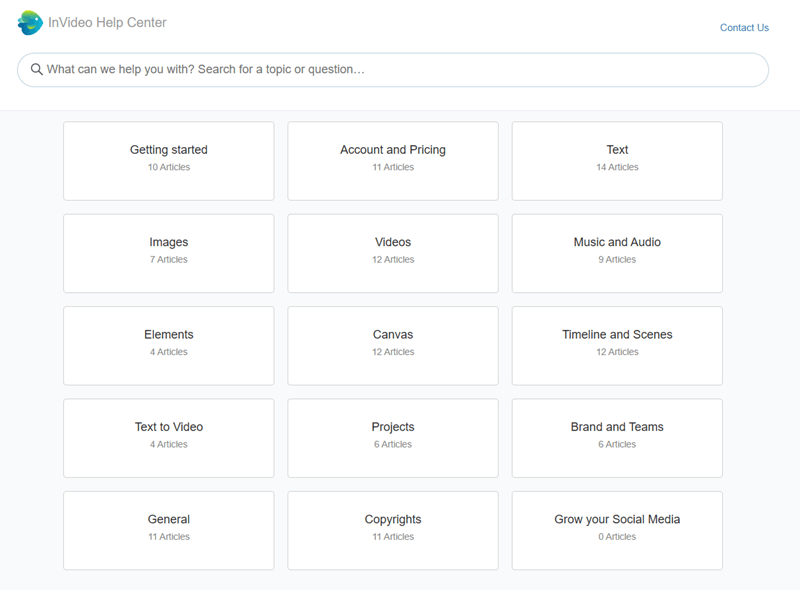The width and height of the screenshot is (800, 590).
Task: Open the Brand and Teams category
Action: pyautogui.click(x=617, y=438)
